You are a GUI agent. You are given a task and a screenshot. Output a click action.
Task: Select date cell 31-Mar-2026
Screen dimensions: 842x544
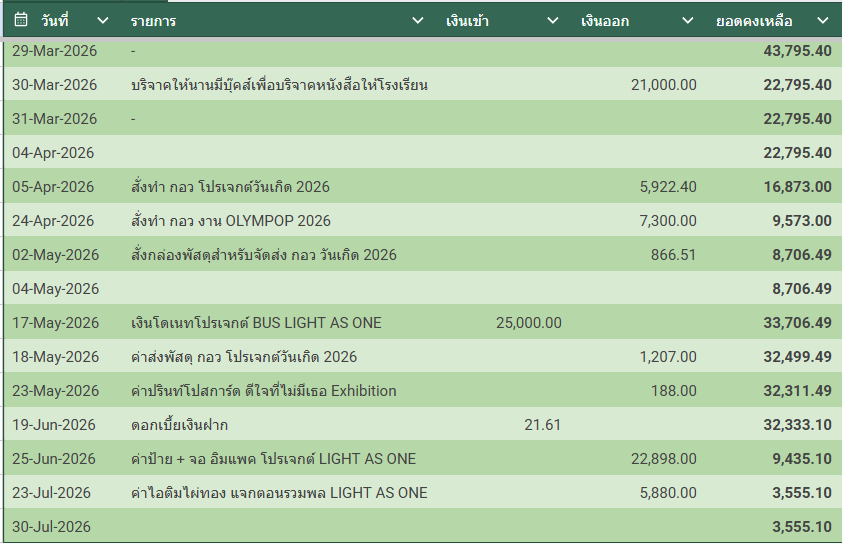tap(55, 119)
